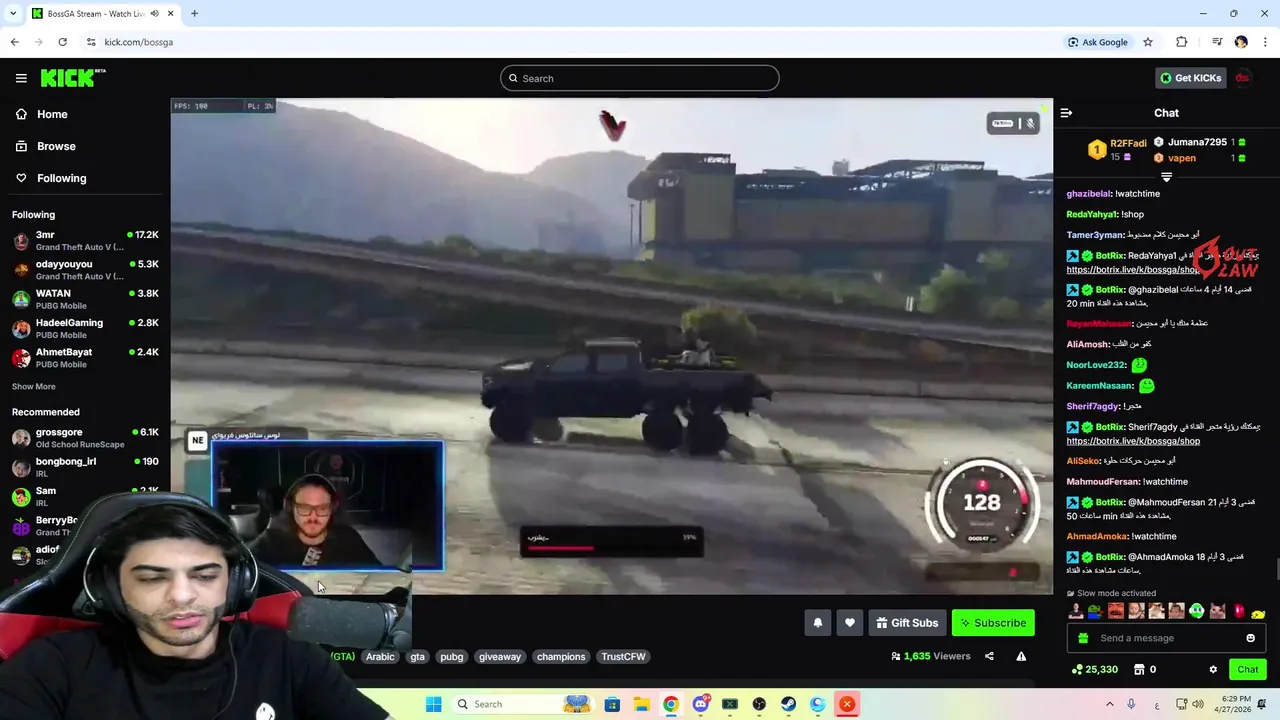Open 3mr channel in Following list
This screenshot has height=720, width=1280.
[85, 240]
